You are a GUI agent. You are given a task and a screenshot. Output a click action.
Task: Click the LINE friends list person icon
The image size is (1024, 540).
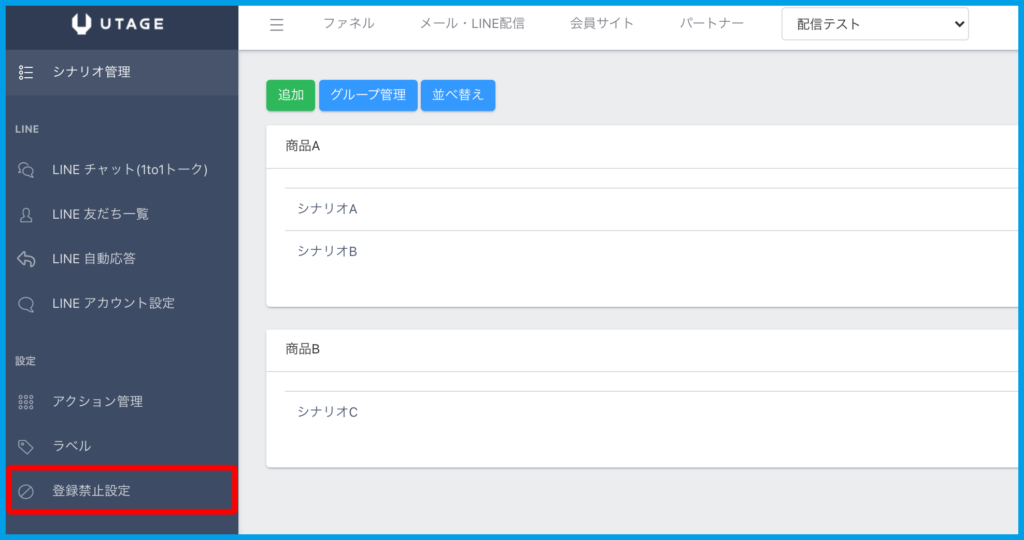click(x=27, y=214)
